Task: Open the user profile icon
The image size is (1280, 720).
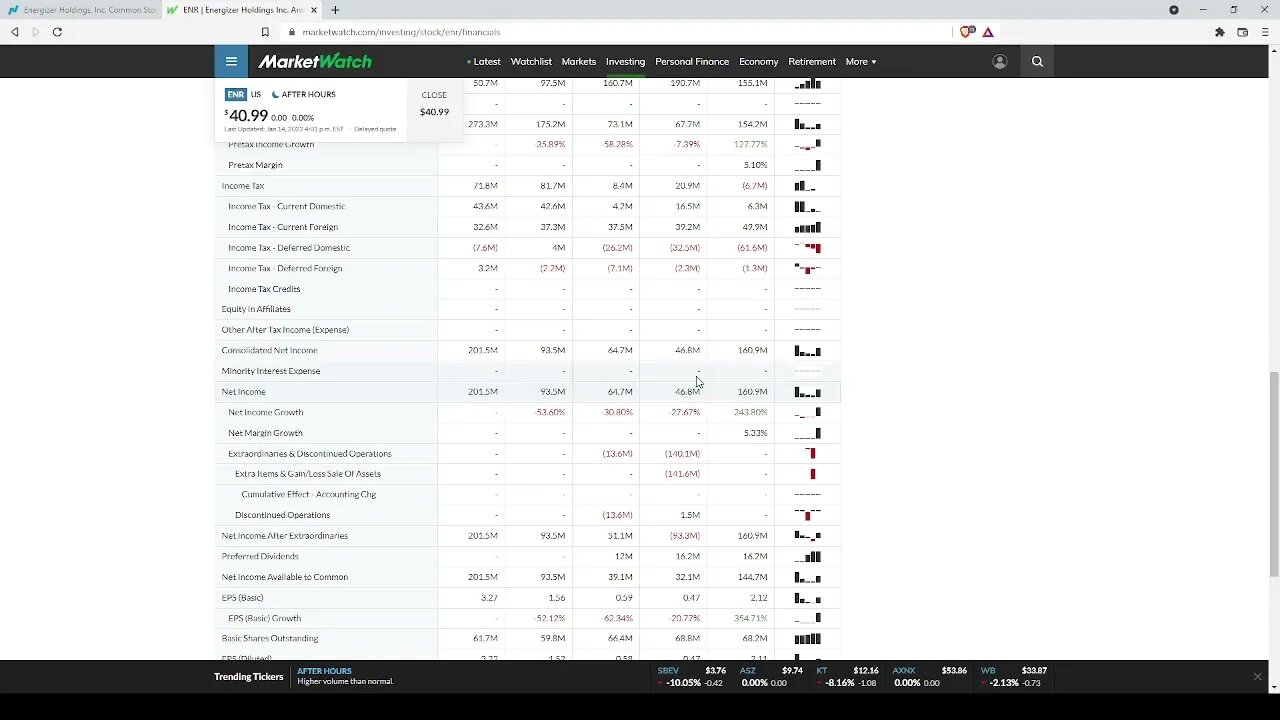Action: pyautogui.click(x=999, y=61)
